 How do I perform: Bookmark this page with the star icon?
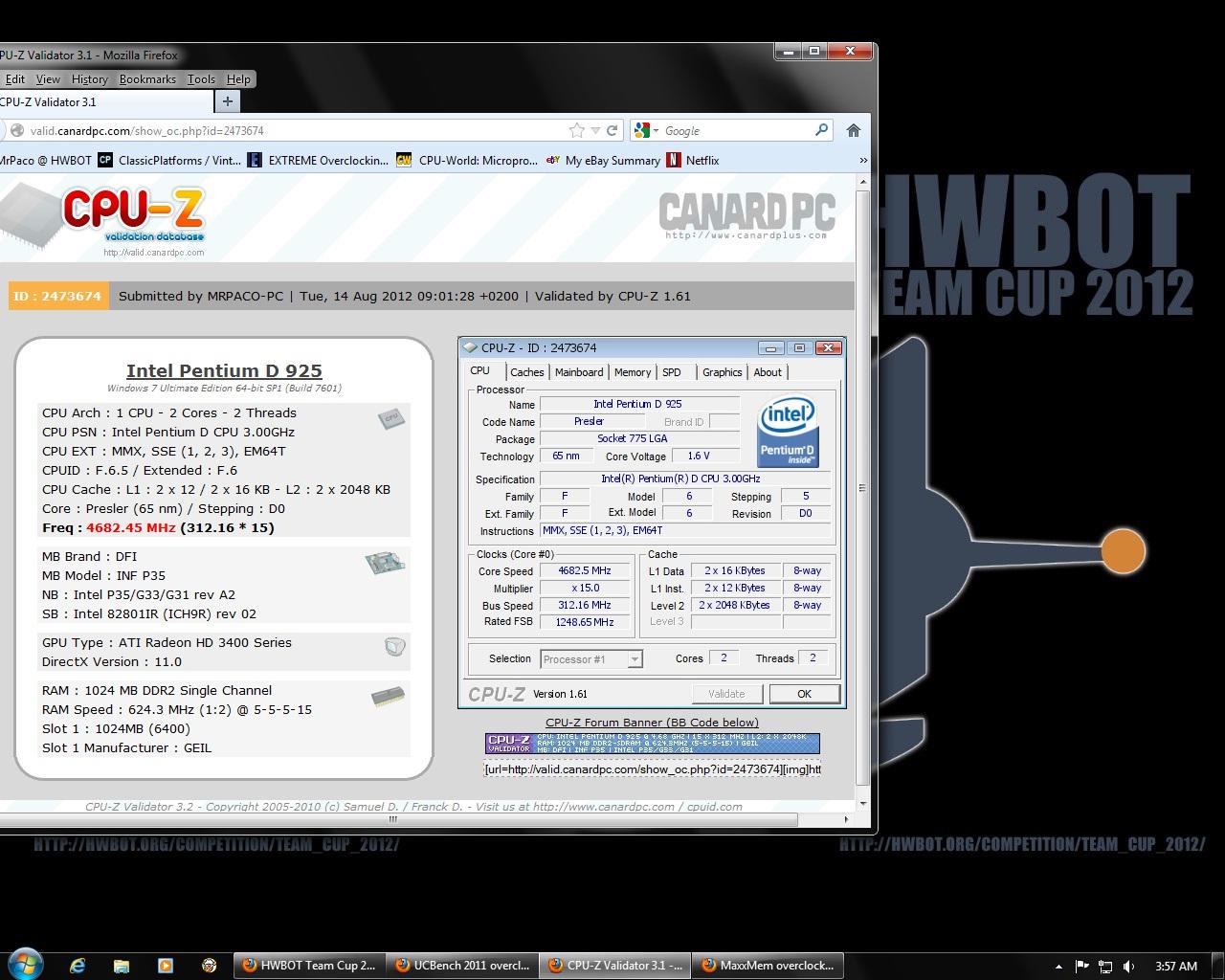[x=576, y=130]
